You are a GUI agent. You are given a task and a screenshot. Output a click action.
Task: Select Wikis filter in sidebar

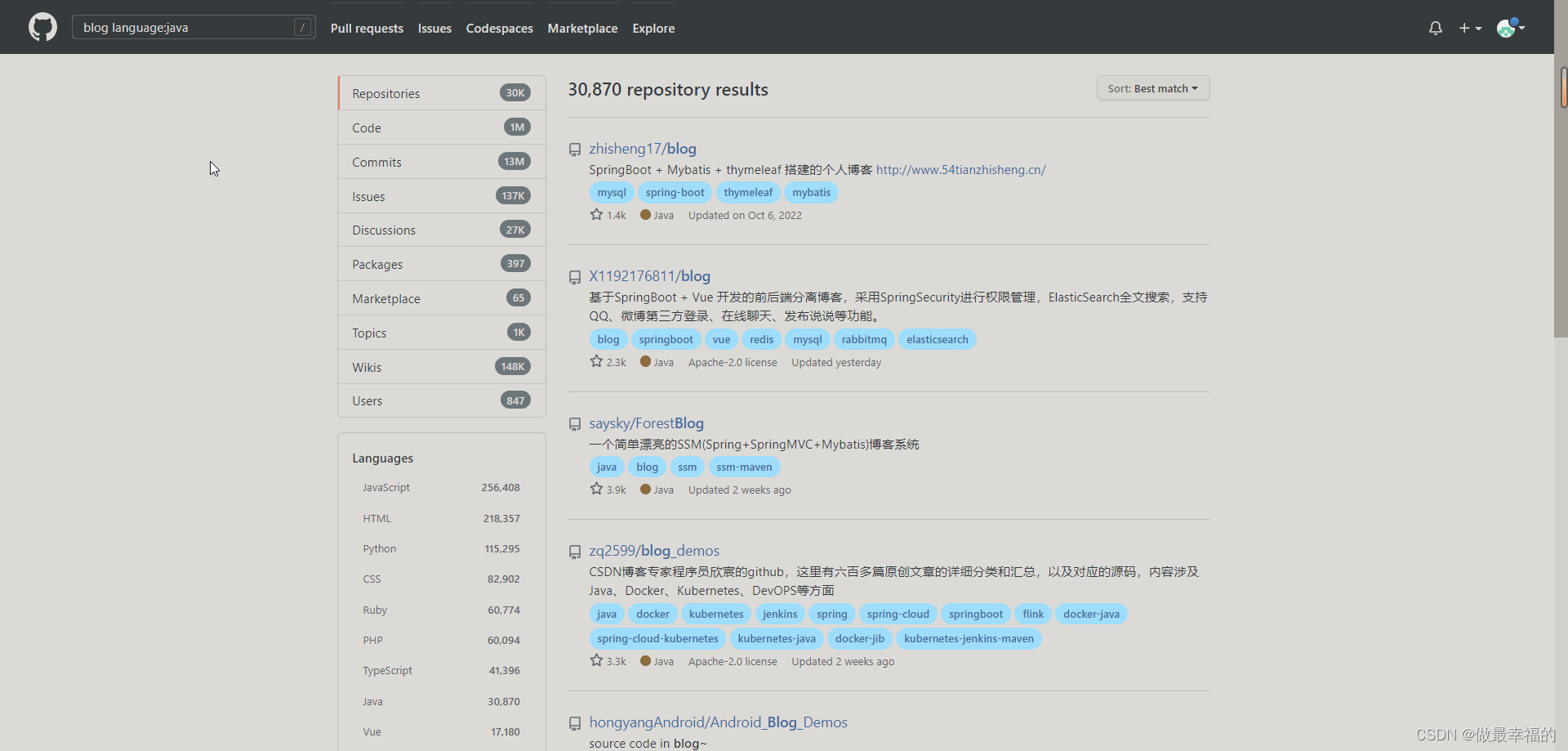click(442, 367)
